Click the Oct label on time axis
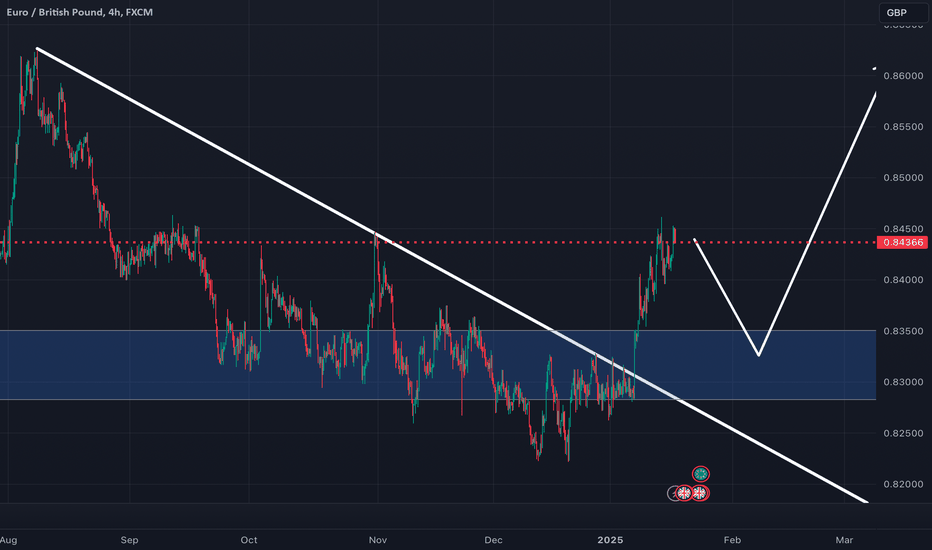The image size is (932, 550). click(248, 540)
